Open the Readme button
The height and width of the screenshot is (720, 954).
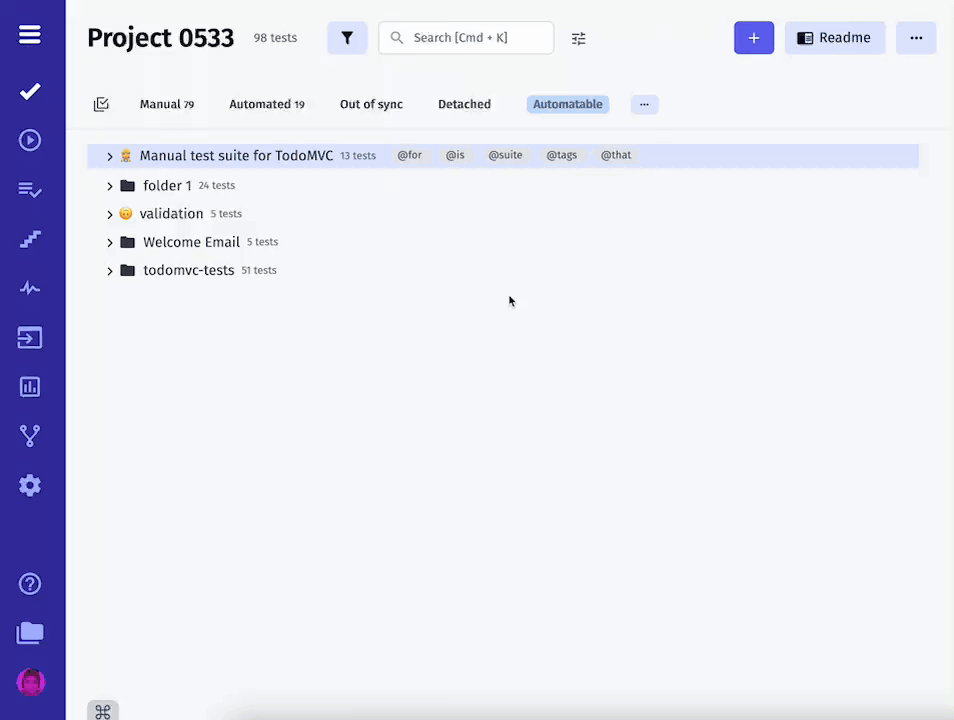pos(835,38)
